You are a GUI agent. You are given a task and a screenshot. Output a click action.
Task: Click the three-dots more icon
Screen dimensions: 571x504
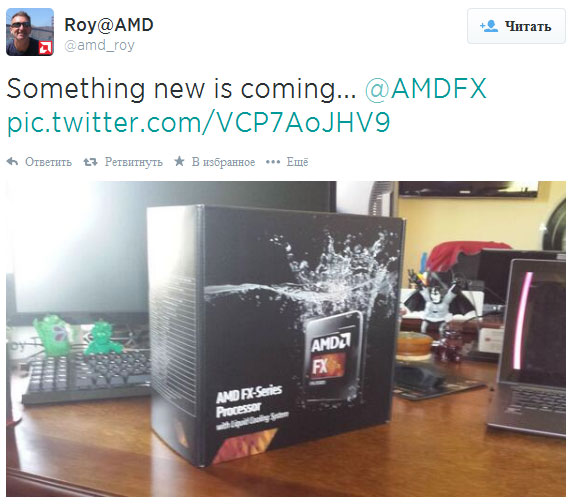(x=273, y=162)
